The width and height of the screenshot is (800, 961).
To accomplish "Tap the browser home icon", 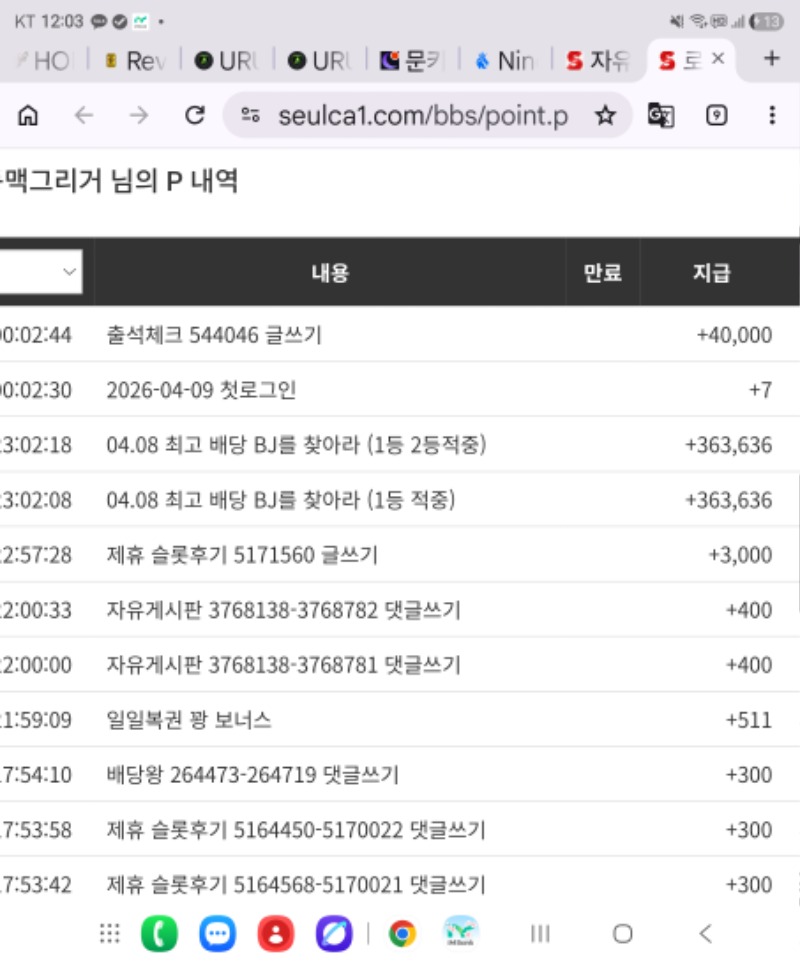I will click(x=29, y=116).
